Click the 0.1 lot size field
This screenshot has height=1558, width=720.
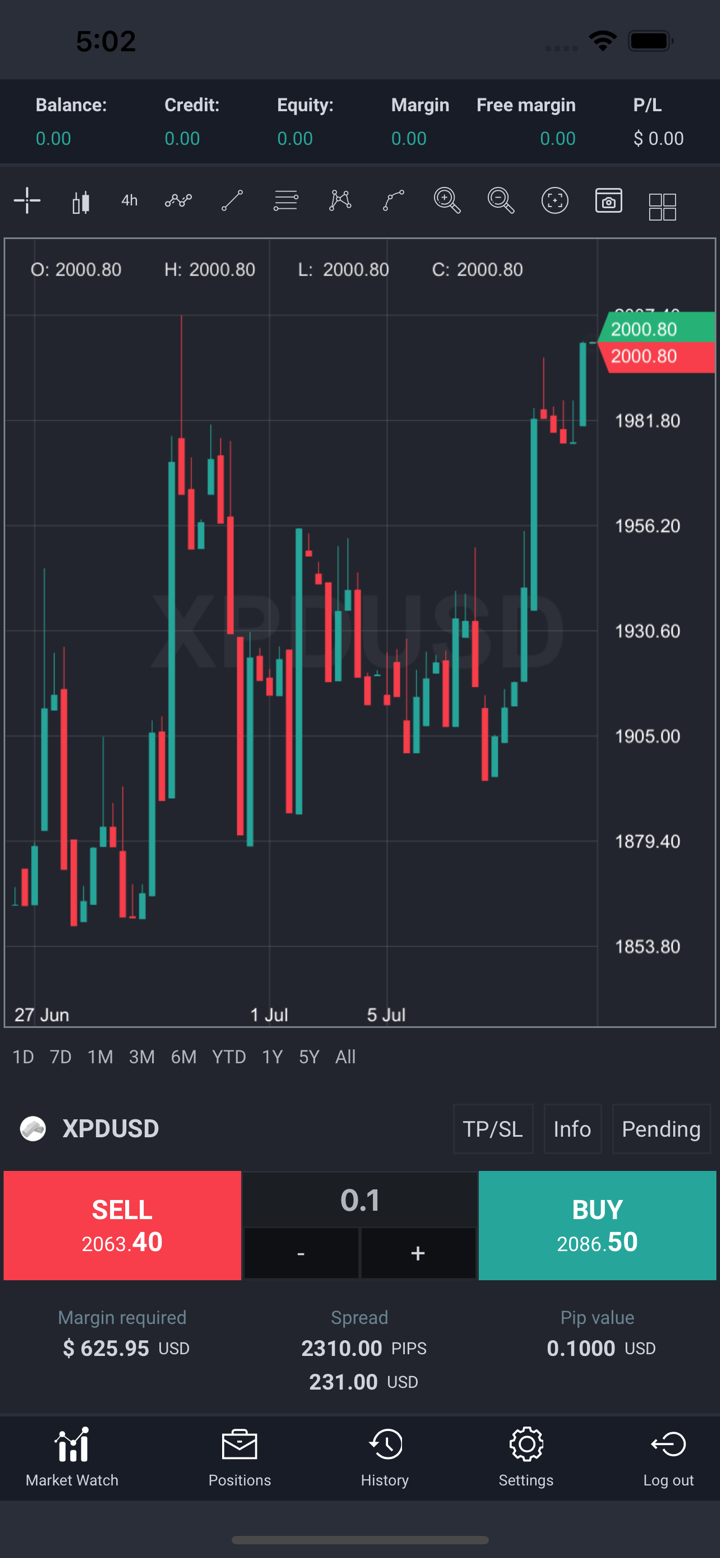pos(360,1200)
